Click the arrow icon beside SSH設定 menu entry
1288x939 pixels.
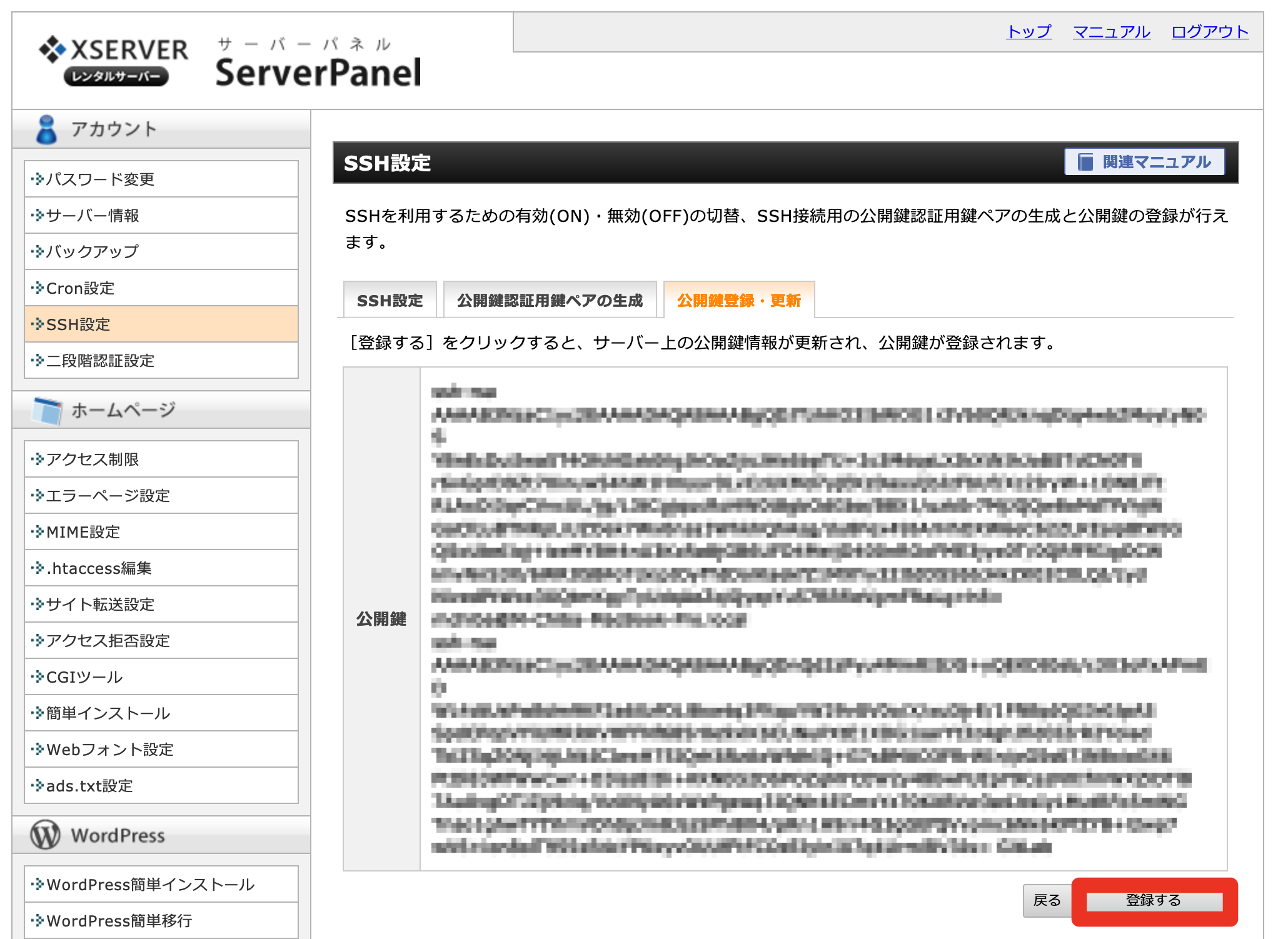[38, 324]
